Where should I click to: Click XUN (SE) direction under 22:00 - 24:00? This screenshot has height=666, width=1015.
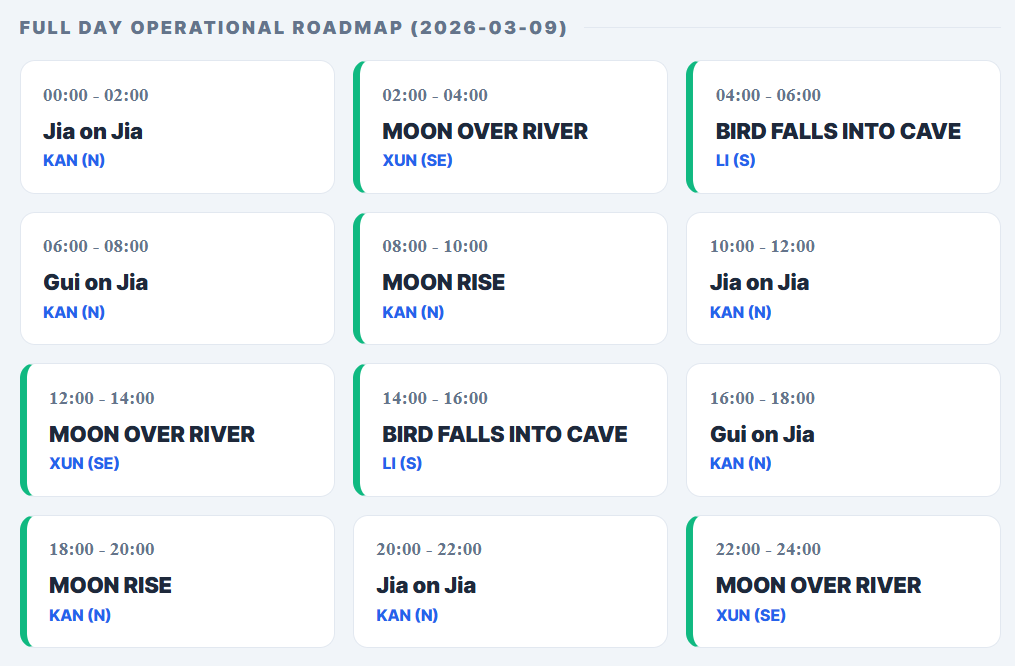[751, 615]
